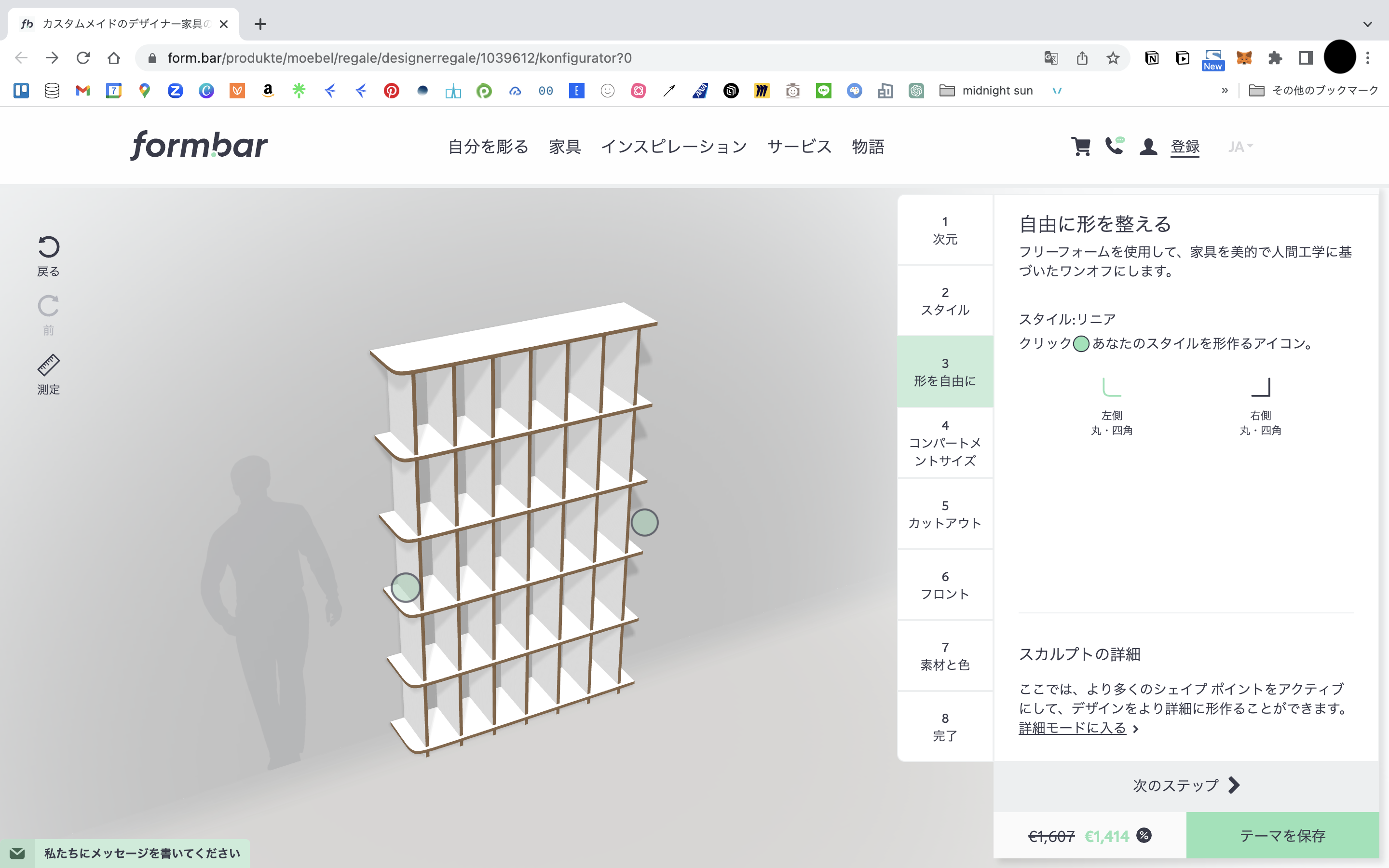Close the current formbar tab
This screenshot has width=1389, height=868.
tap(224, 24)
